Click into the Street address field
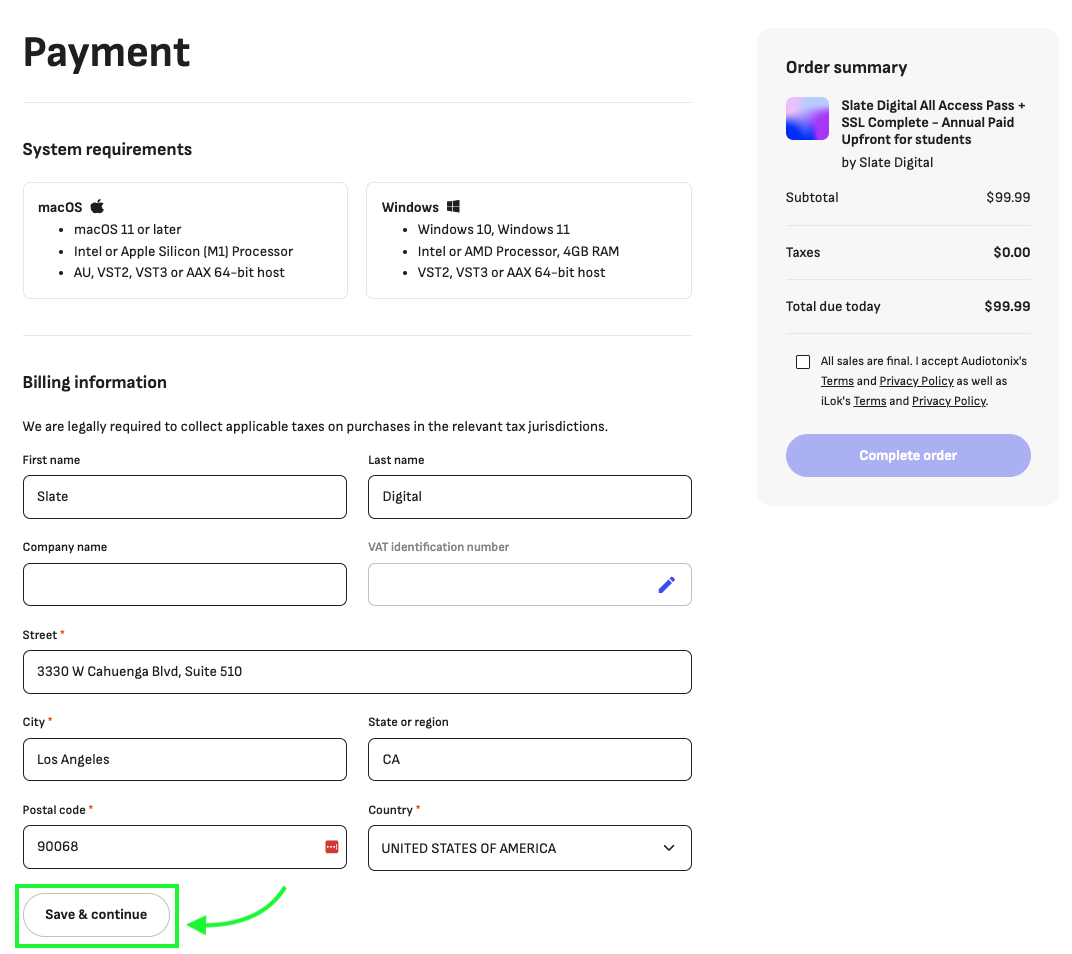Viewport: 1072px width, 954px height. pos(357,672)
